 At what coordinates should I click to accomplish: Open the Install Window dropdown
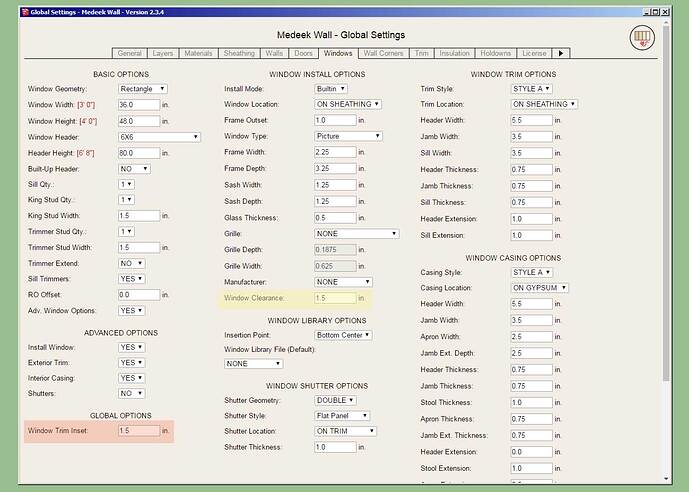[x=131, y=347]
